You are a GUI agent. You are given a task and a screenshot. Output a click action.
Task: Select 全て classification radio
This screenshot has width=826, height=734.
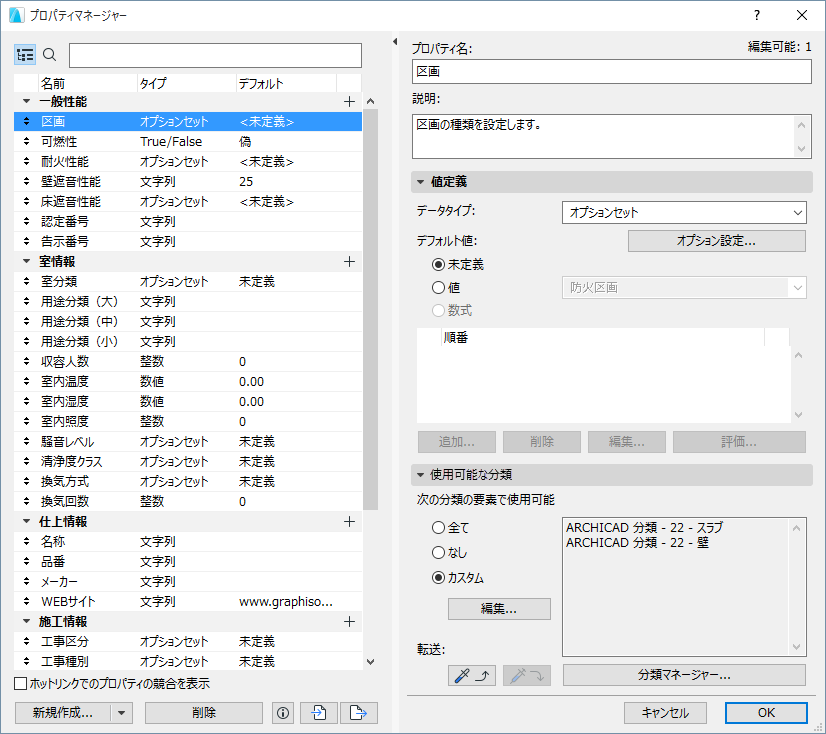pos(438,527)
